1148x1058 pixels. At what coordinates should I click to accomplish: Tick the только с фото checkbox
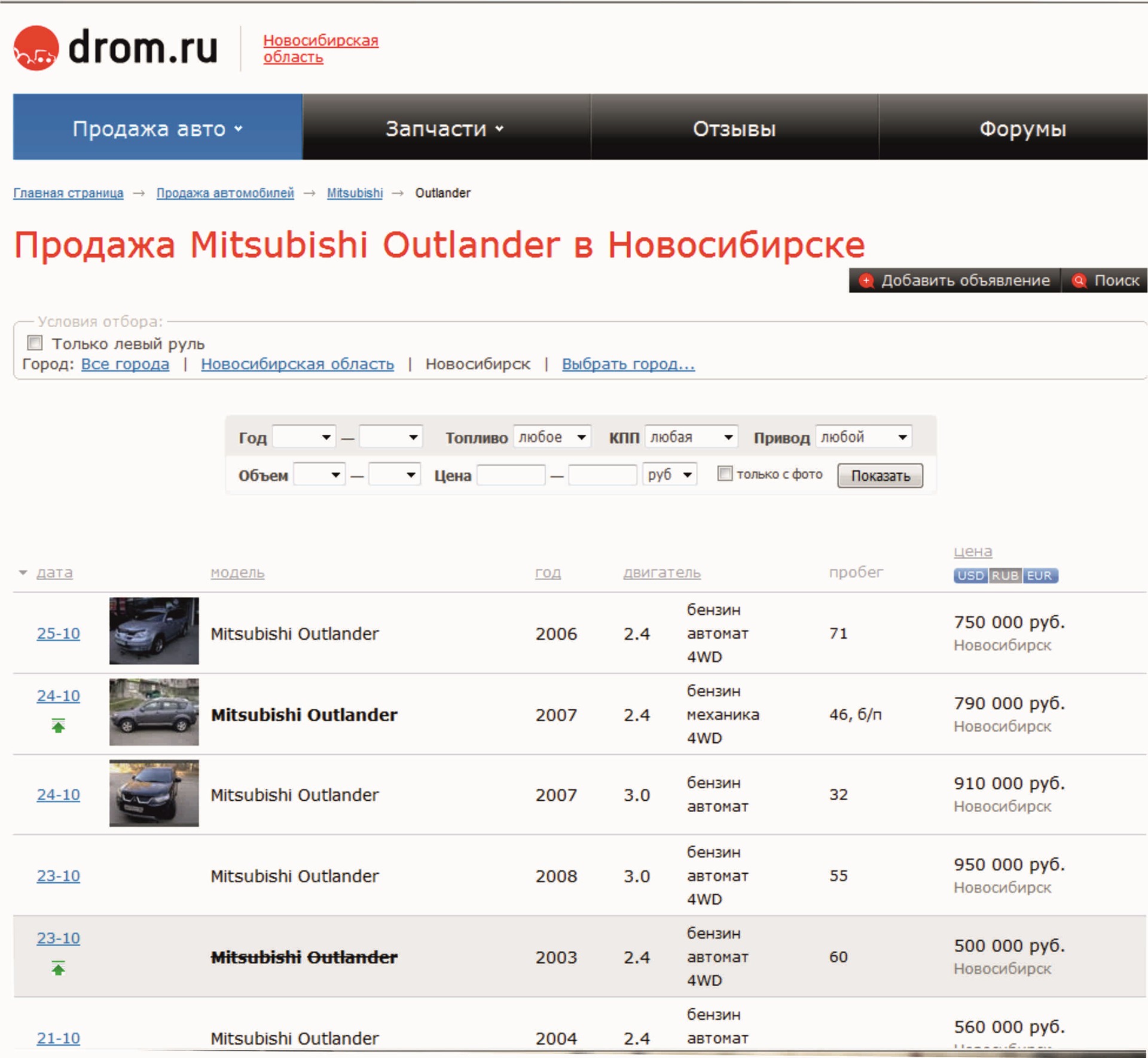tap(724, 474)
